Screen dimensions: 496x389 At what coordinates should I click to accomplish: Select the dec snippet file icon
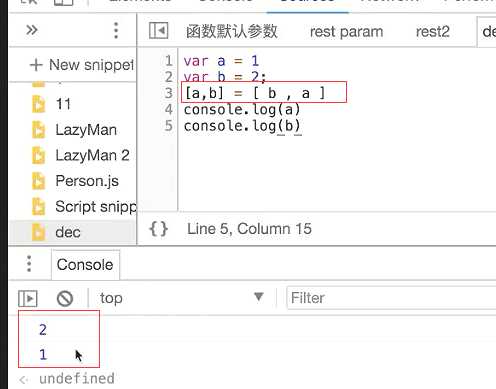coord(38,232)
